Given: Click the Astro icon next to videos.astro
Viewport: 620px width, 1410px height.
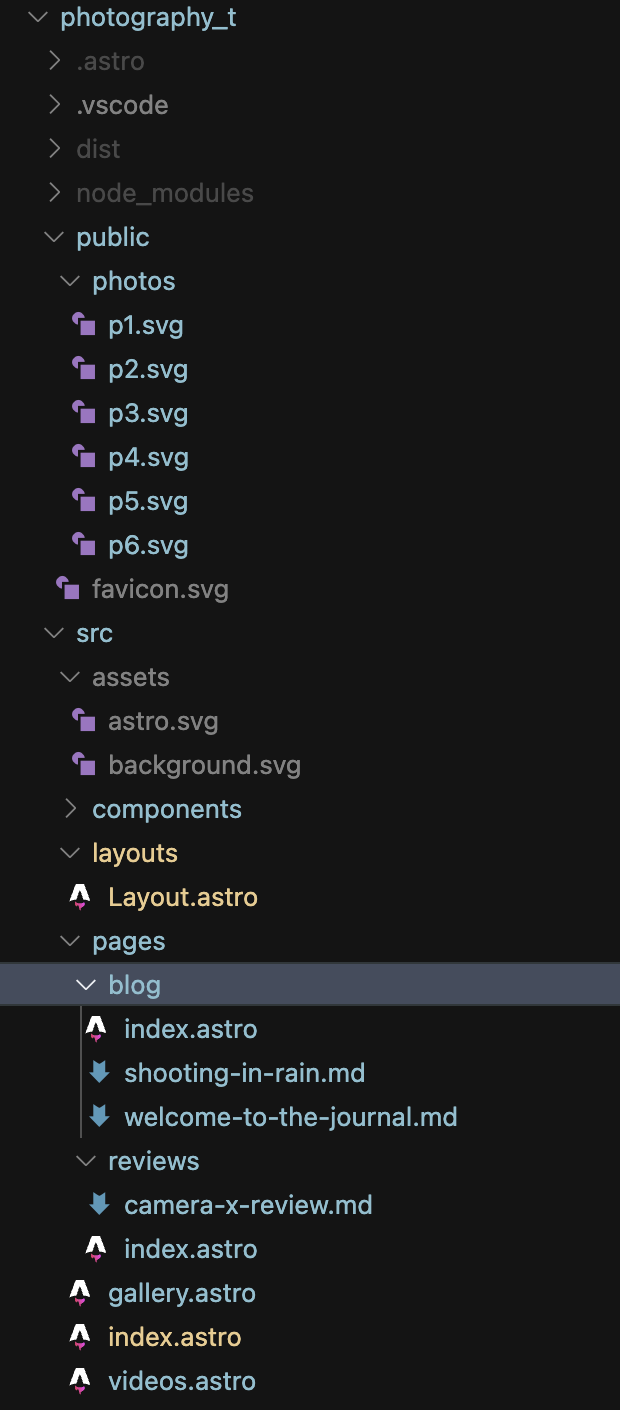Looking at the screenshot, I should click(80, 1381).
